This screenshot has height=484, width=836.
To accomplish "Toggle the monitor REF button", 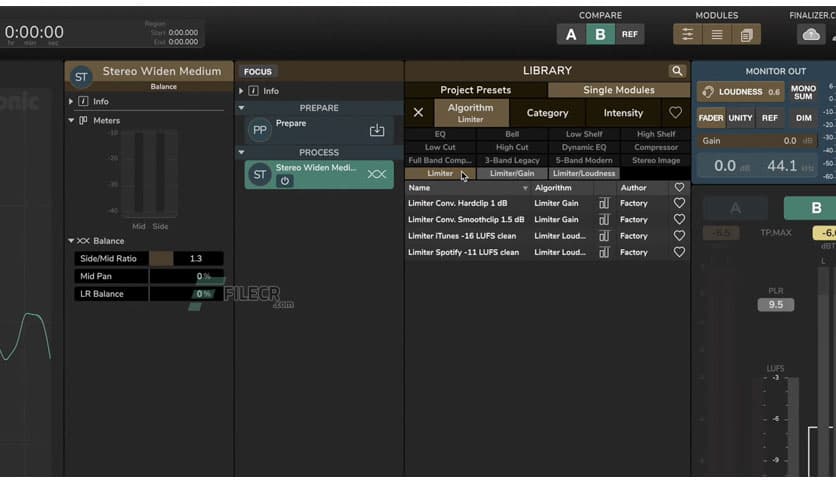I will (769, 118).
